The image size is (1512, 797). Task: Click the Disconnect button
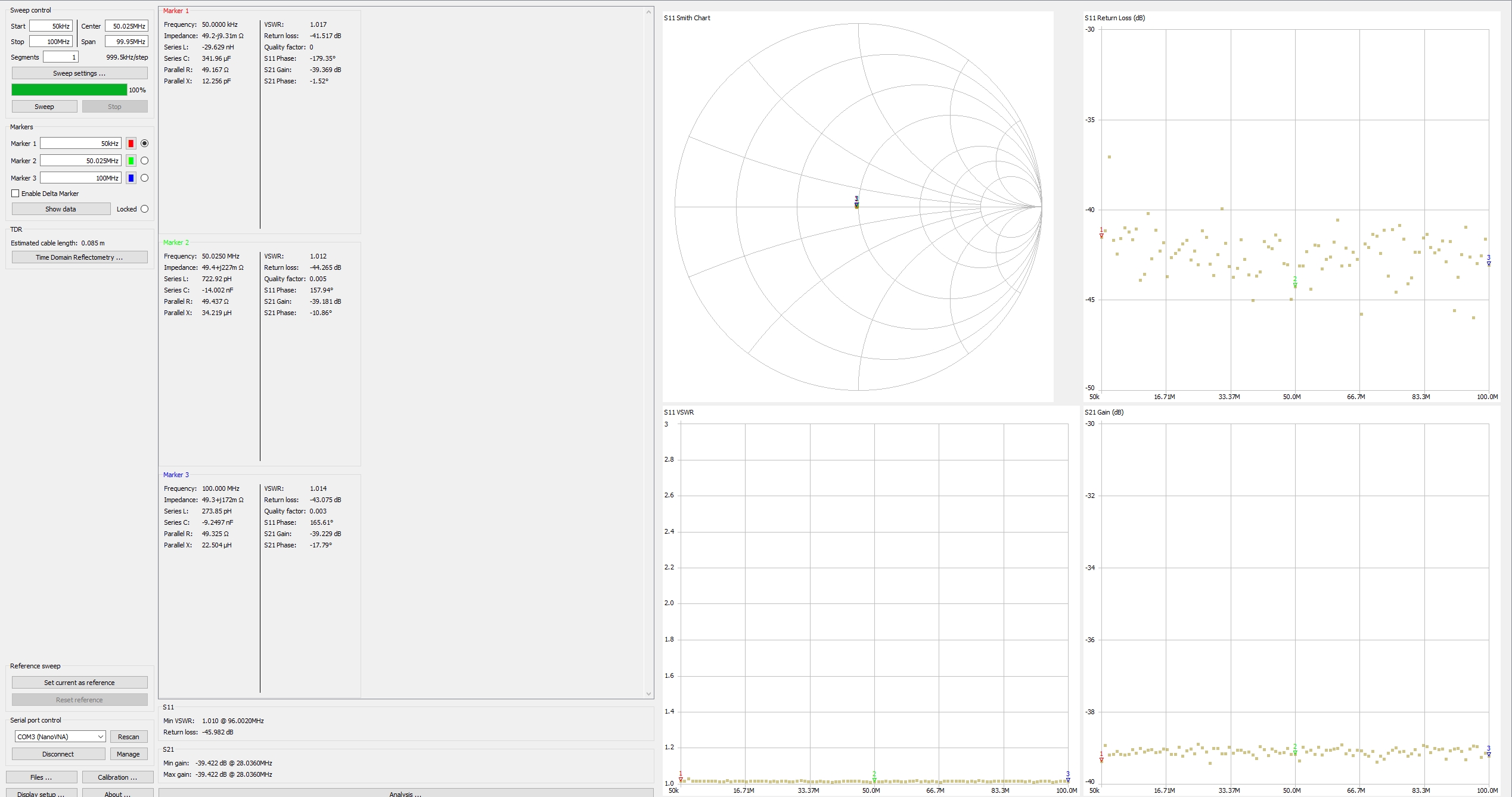(58, 754)
